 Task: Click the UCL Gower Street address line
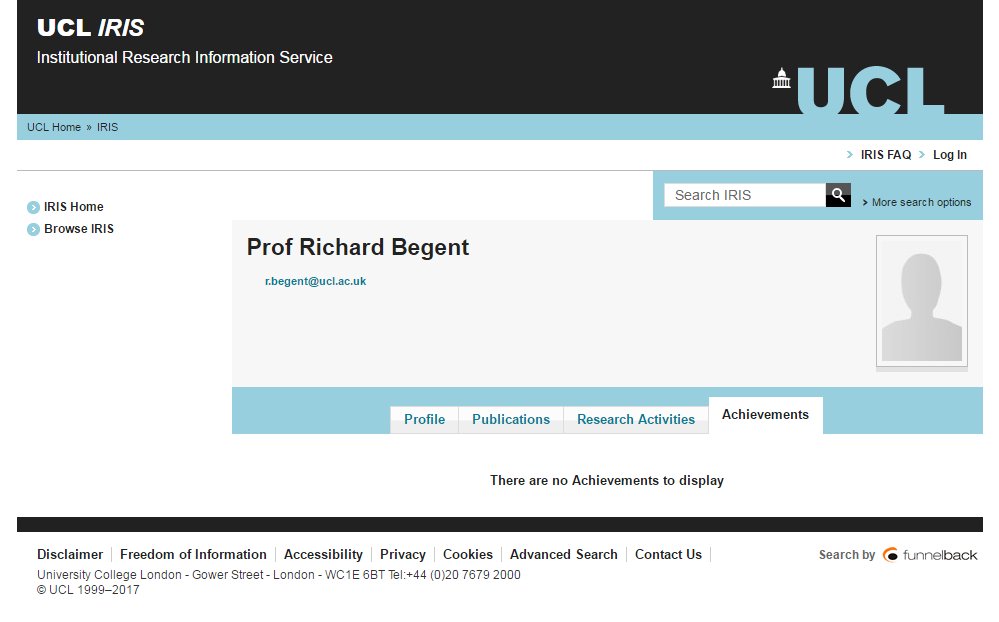tap(278, 575)
